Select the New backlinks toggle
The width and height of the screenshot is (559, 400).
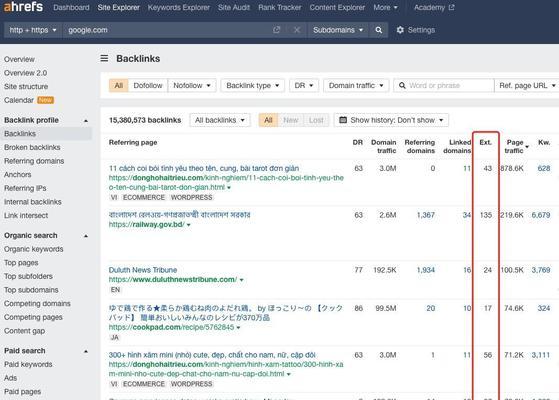pyautogui.click(x=291, y=120)
